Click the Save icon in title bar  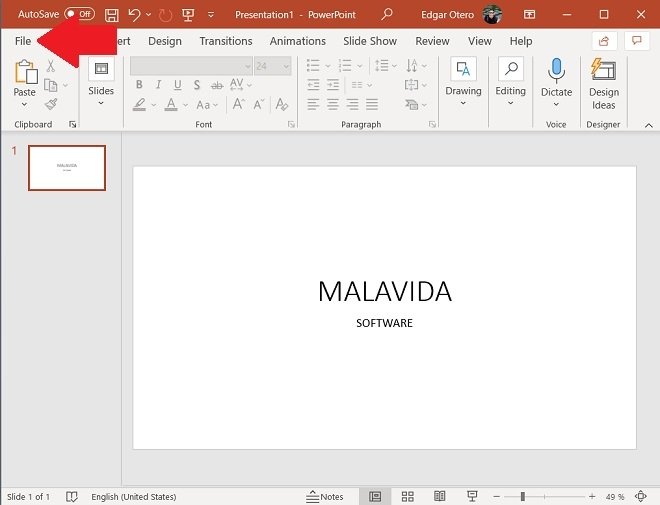tap(112, 15)
